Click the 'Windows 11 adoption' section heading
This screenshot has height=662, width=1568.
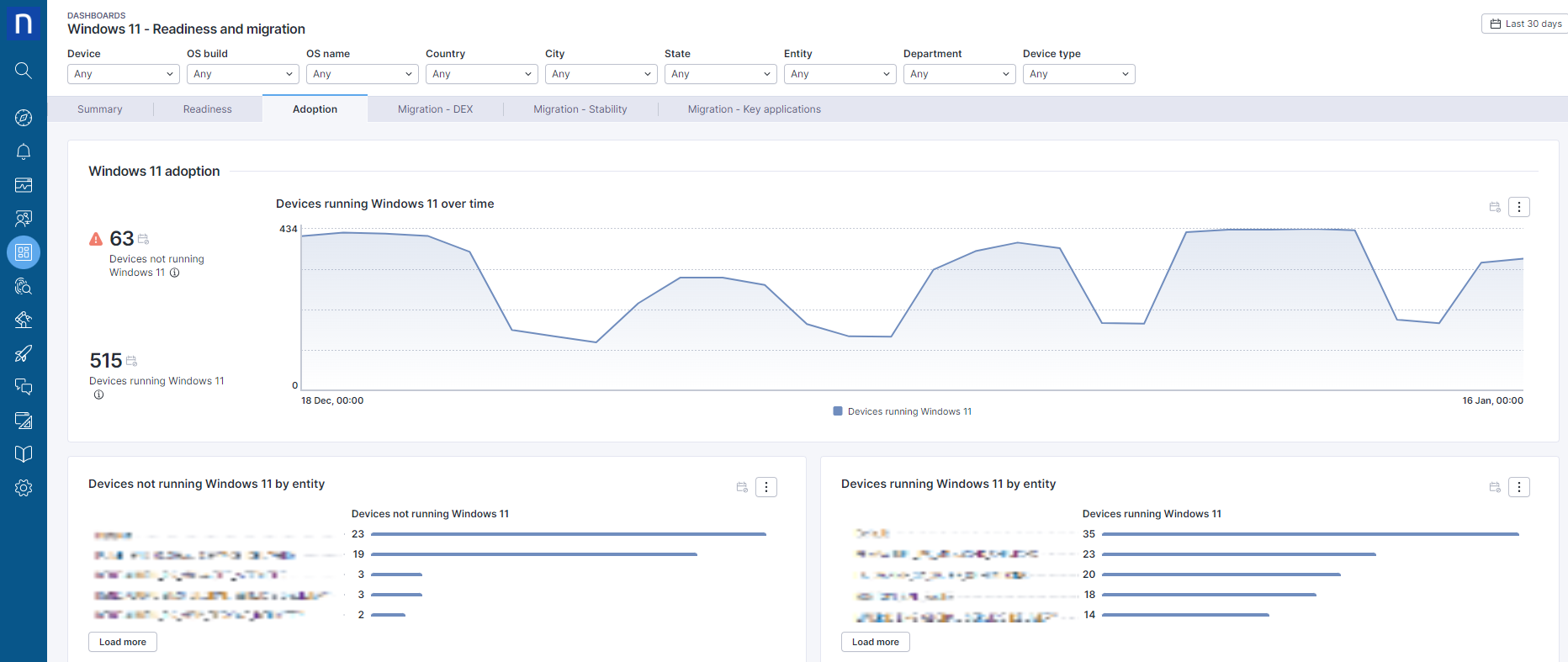point(154,171)
